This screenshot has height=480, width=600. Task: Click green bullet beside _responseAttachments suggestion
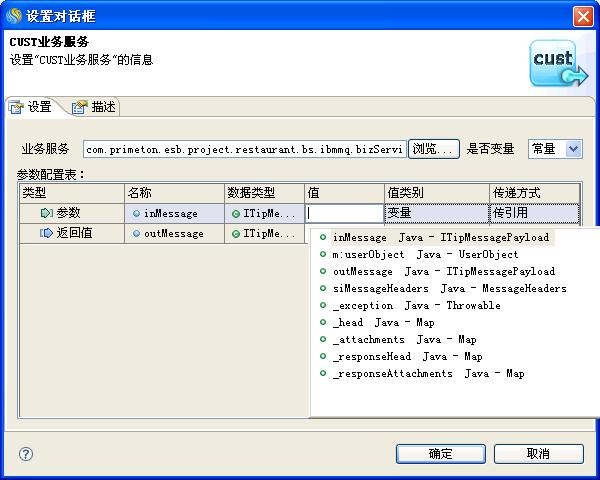click(x=323, y=373)
